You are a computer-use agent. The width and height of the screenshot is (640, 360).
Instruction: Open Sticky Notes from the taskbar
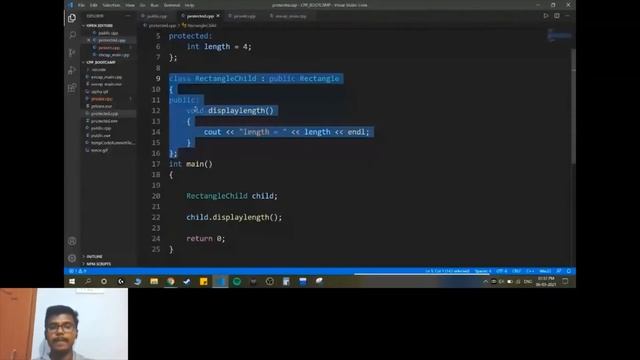tap(204, 281)
